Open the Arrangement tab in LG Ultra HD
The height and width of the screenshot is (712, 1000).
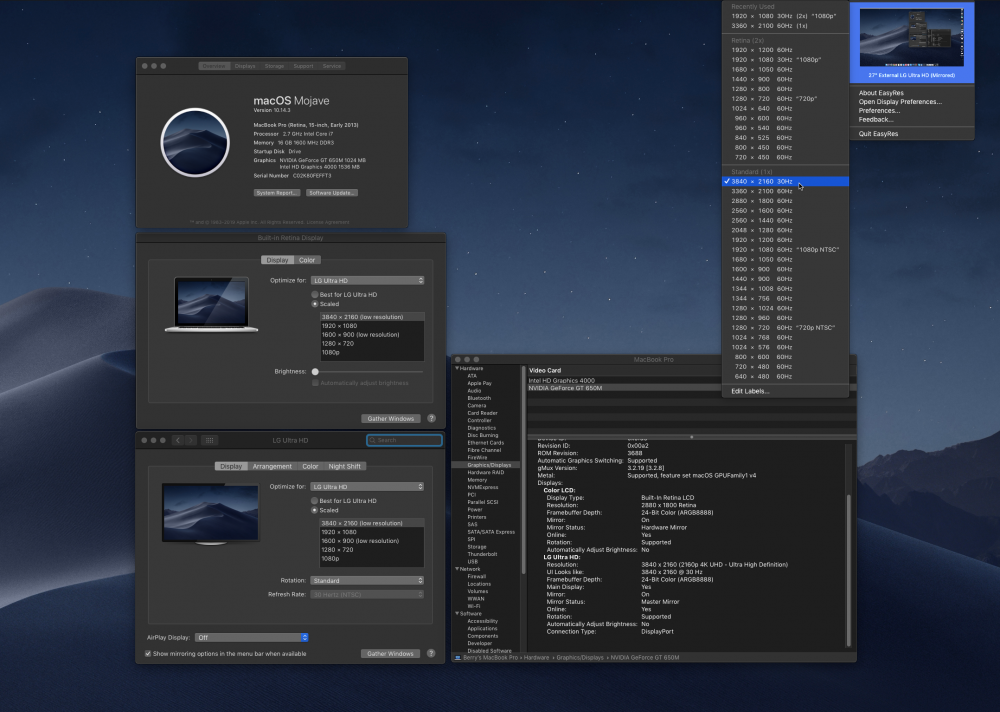[272, 466]
